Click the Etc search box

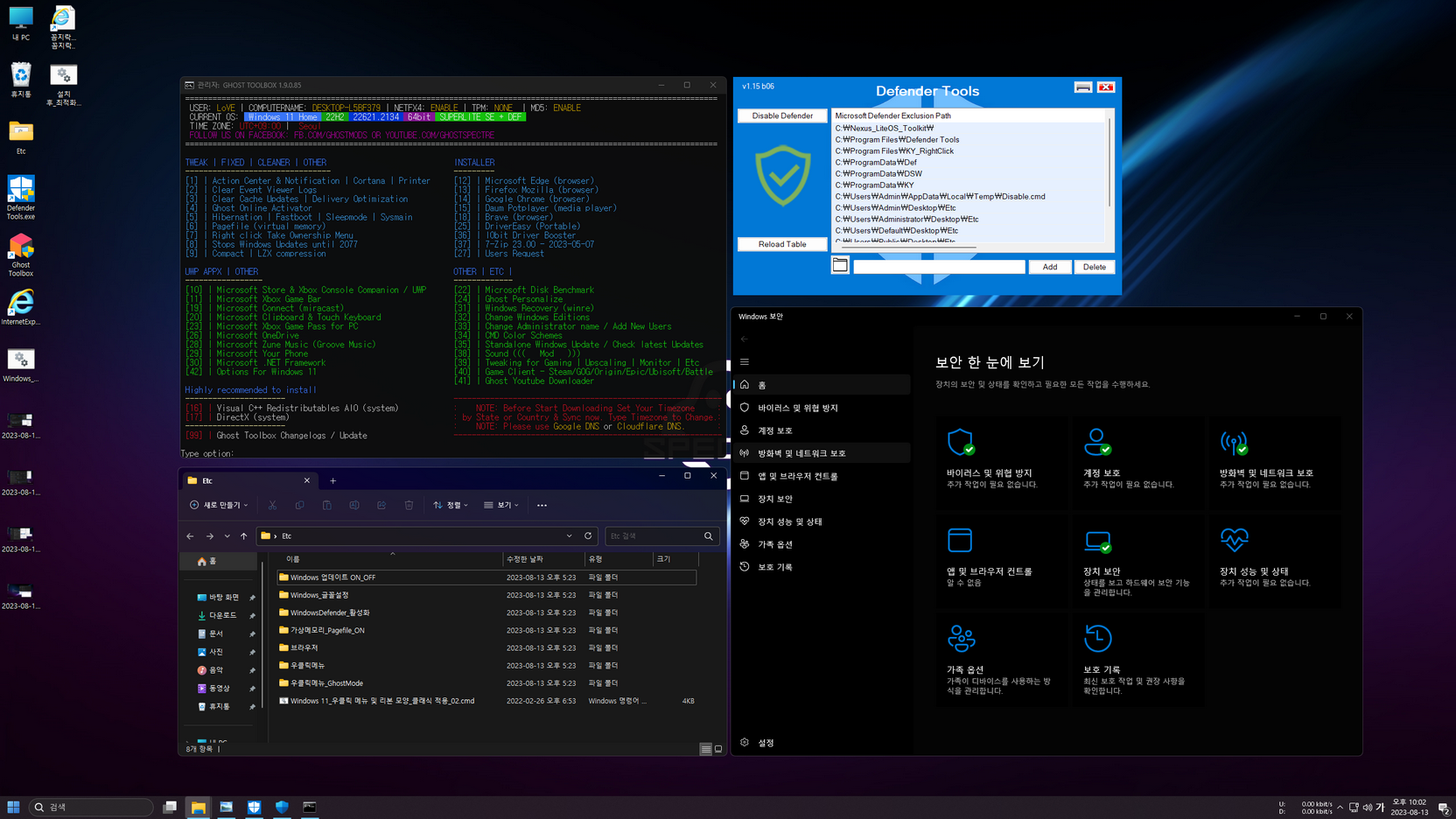coord(661,535)
